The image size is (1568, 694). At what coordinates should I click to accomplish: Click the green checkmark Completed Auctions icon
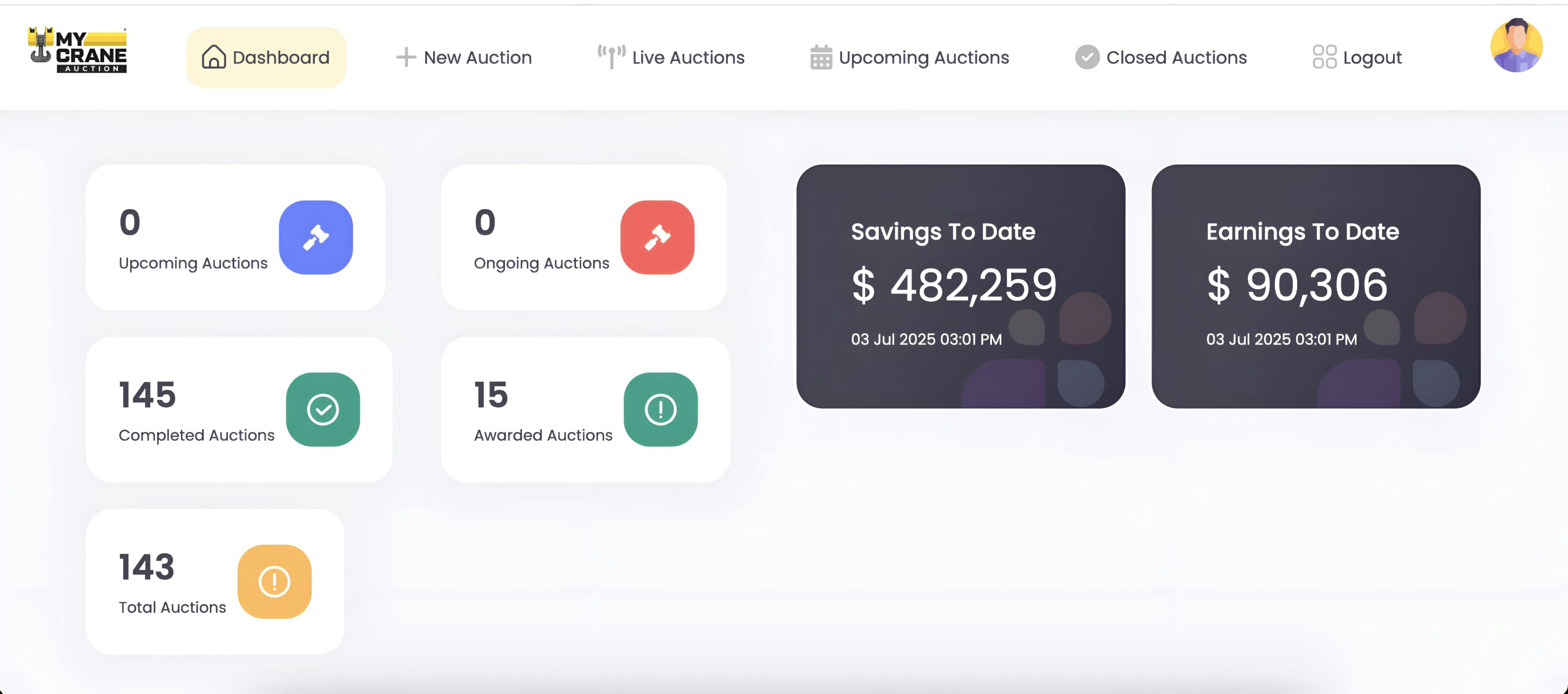click(x=323, y=410)
